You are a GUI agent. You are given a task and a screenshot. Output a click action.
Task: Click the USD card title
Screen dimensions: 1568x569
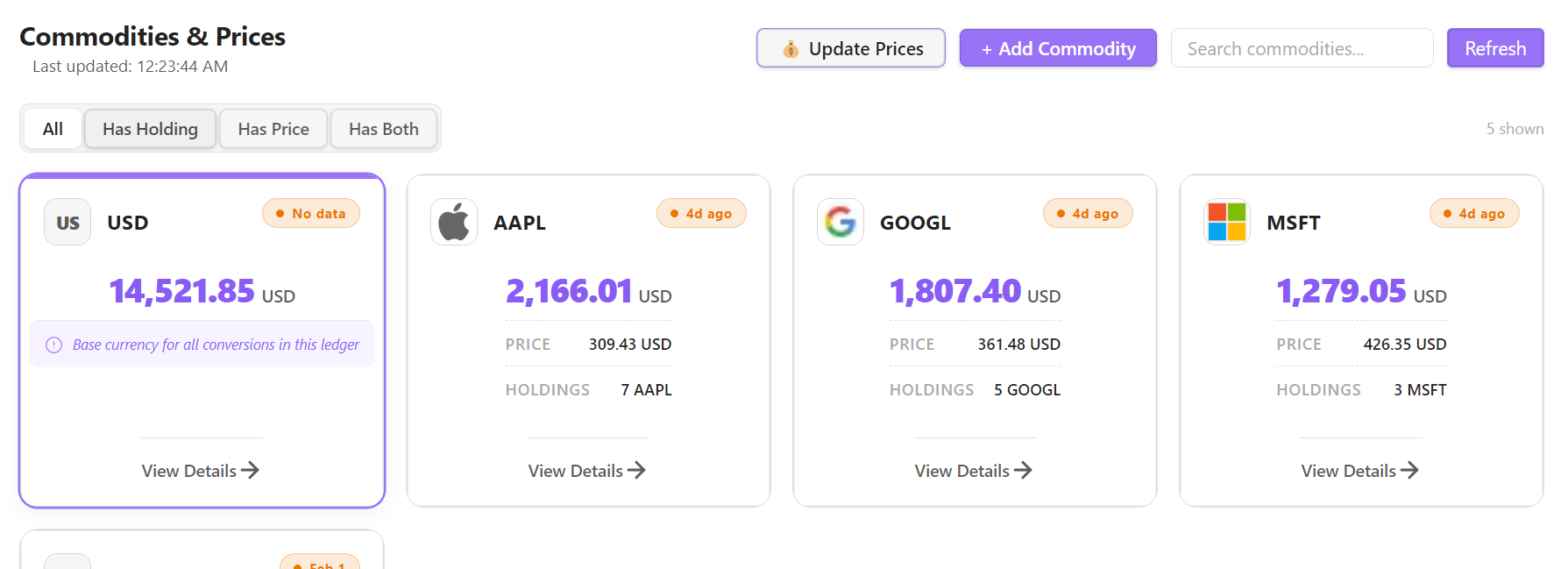(128, 223)
